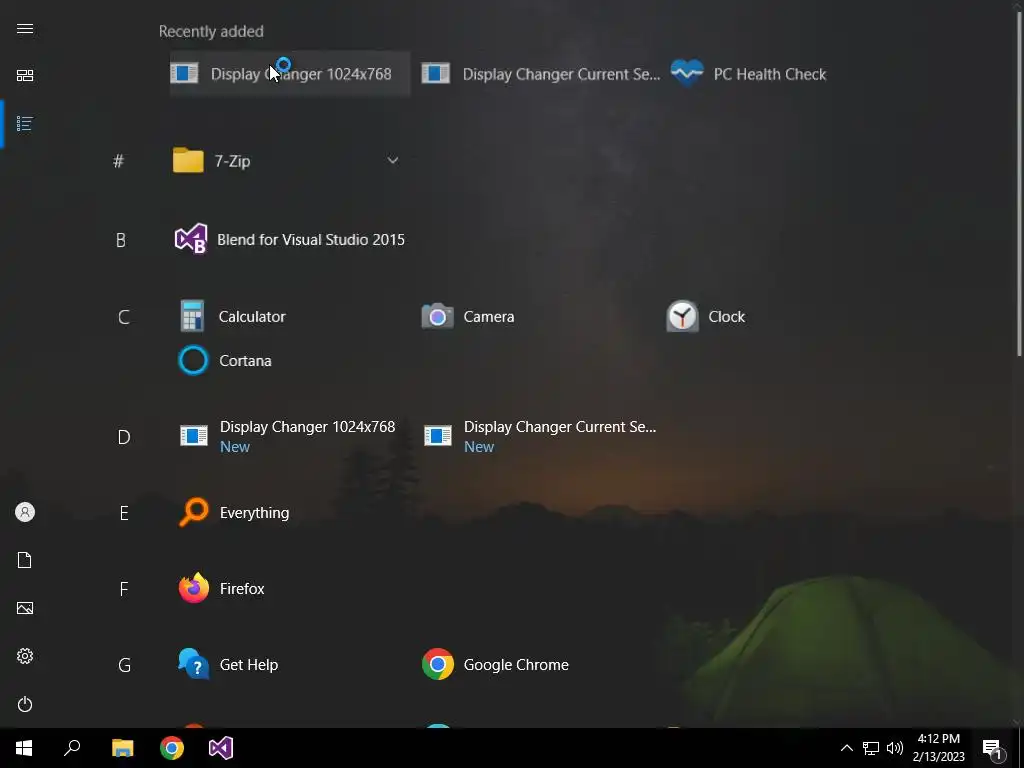The width and height of the screenshot is (1024, 768).
Task: Click the Start menu vertical scrollbar
Action: point(1019,183)
